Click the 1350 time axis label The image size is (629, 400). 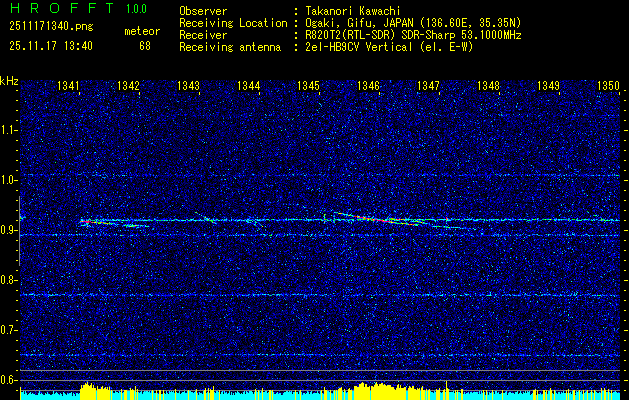coord(609,86)
